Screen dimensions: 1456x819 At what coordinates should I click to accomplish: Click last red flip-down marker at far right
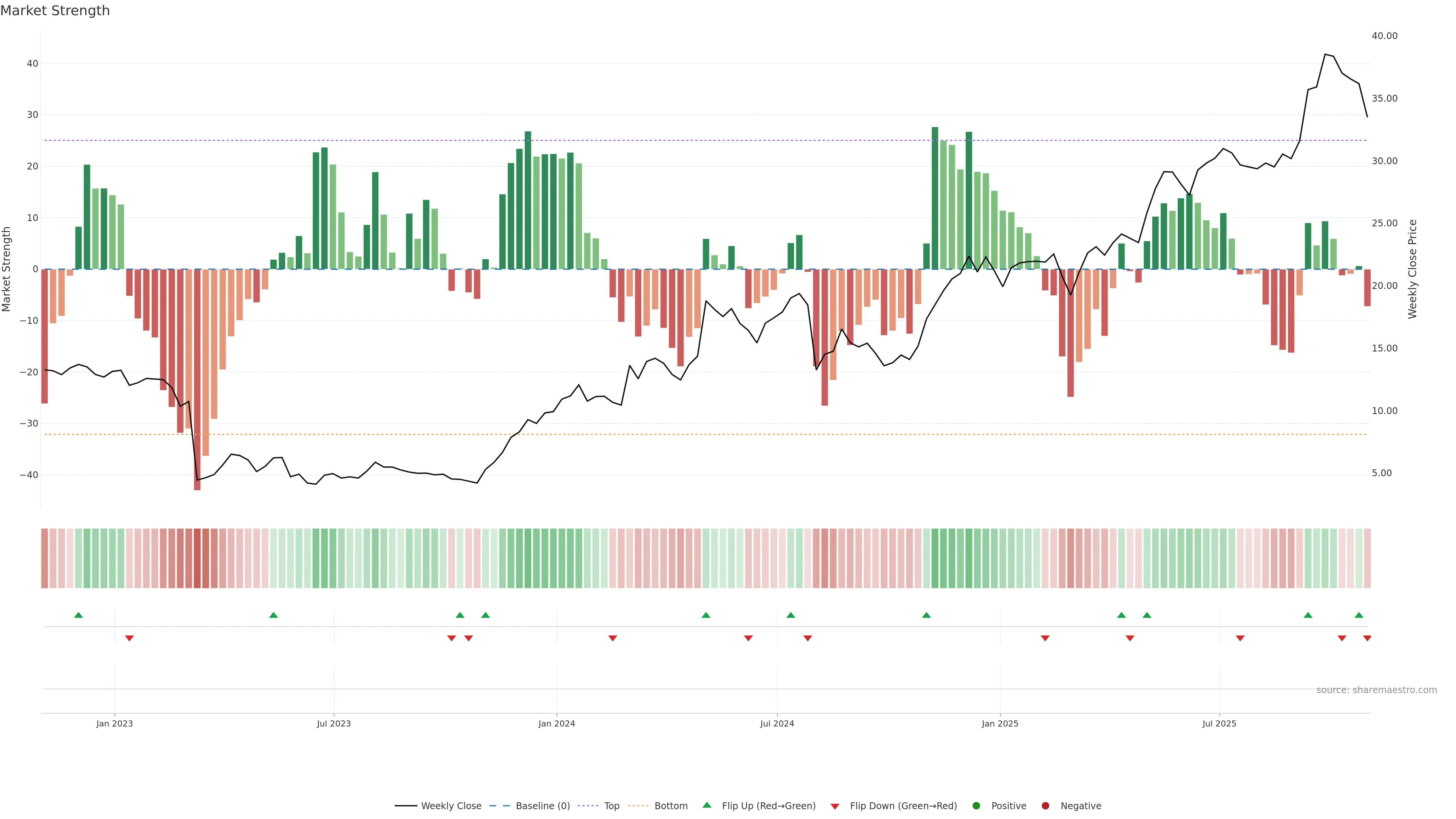[1367, 638]
